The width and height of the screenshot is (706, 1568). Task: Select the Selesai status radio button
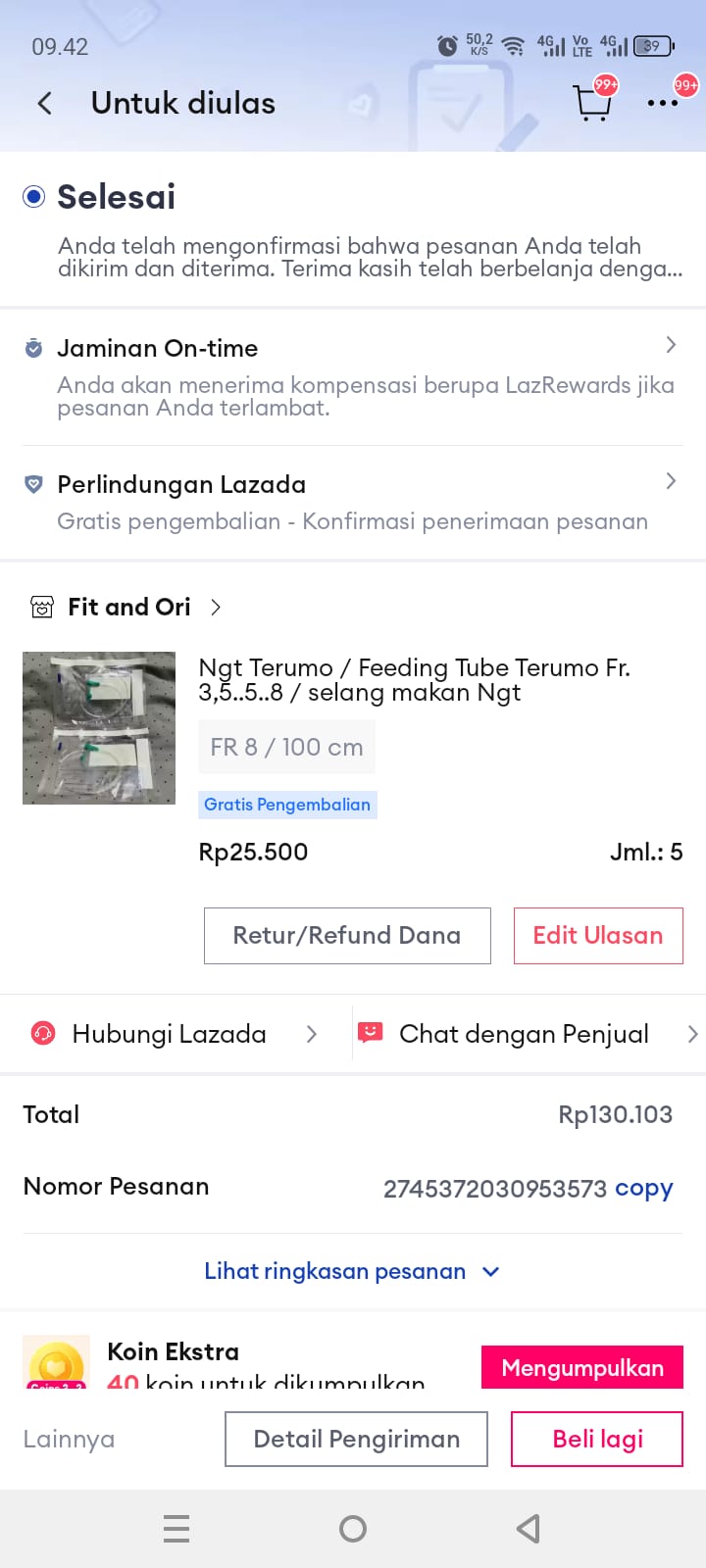coord(34,197)
